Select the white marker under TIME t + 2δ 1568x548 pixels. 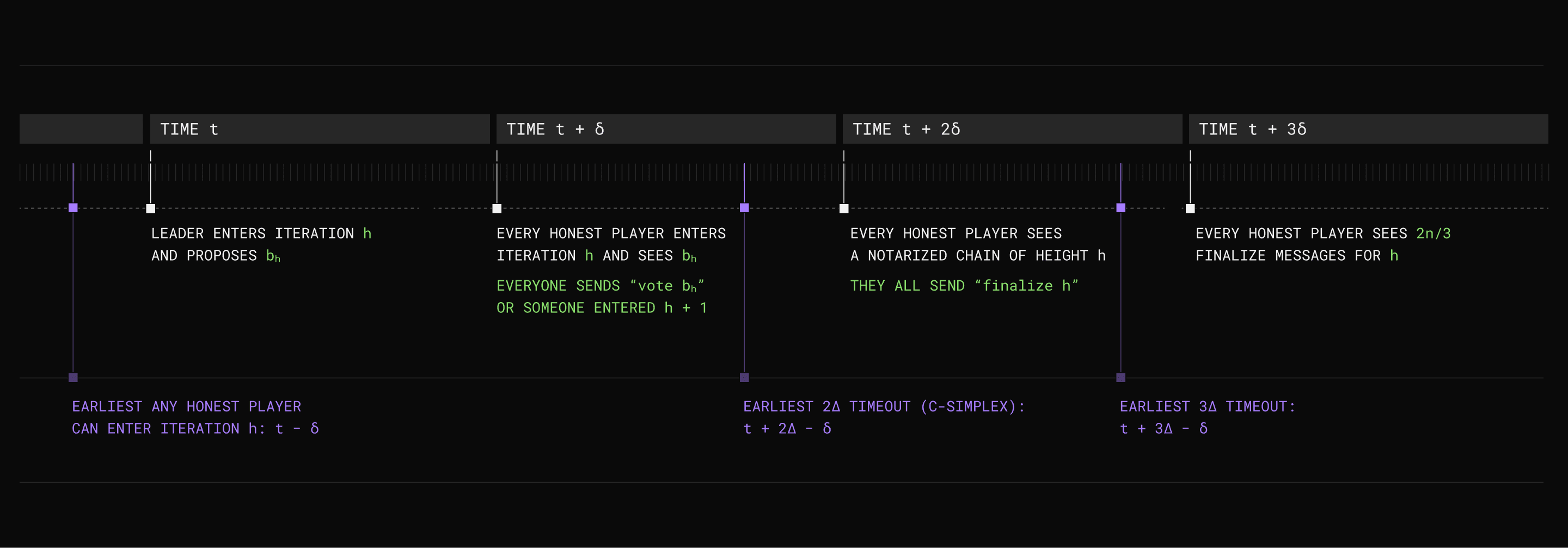tap(844, 208)
